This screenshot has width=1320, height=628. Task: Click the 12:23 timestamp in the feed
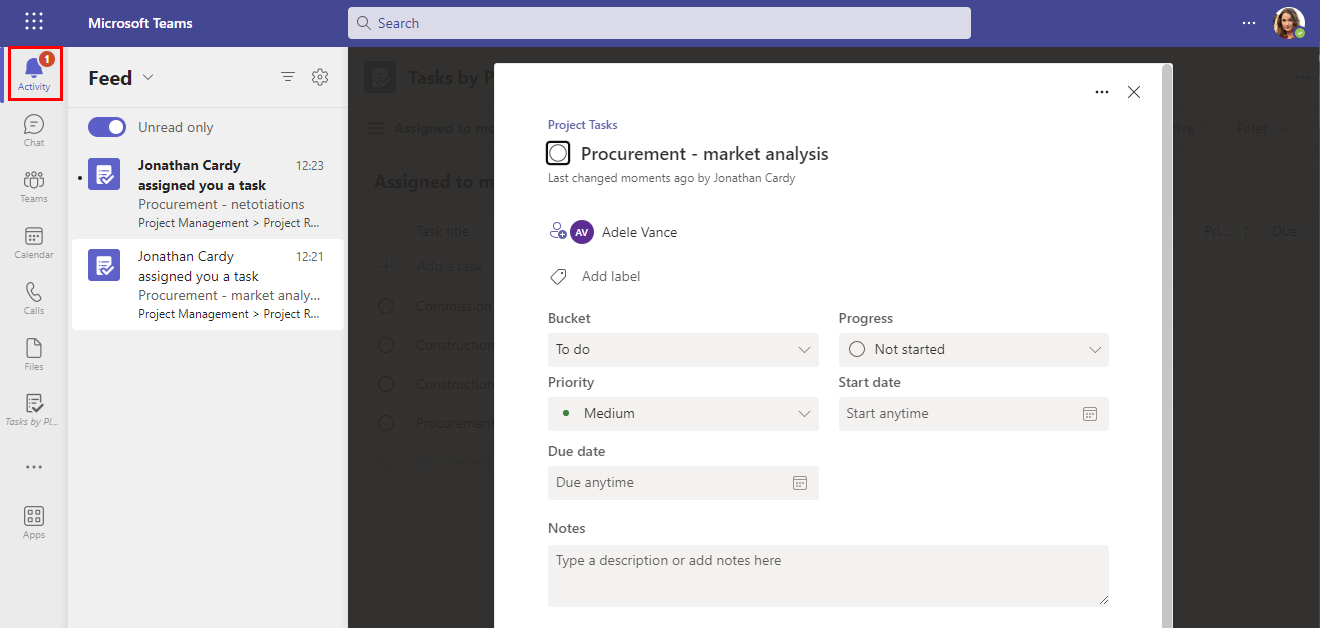pos(310,165)
